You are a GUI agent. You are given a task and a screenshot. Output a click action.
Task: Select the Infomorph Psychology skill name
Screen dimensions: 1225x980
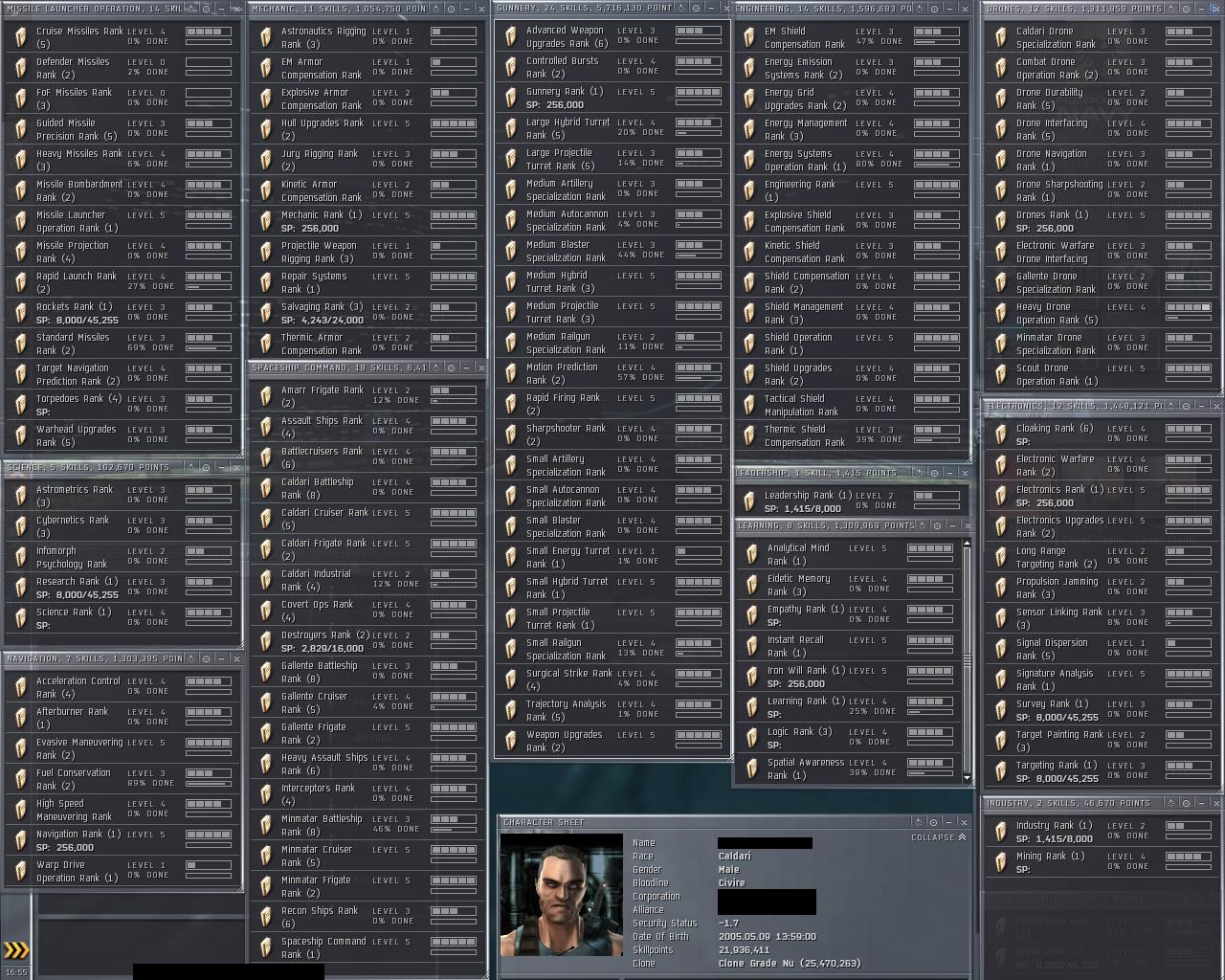[x=72, y=557]
